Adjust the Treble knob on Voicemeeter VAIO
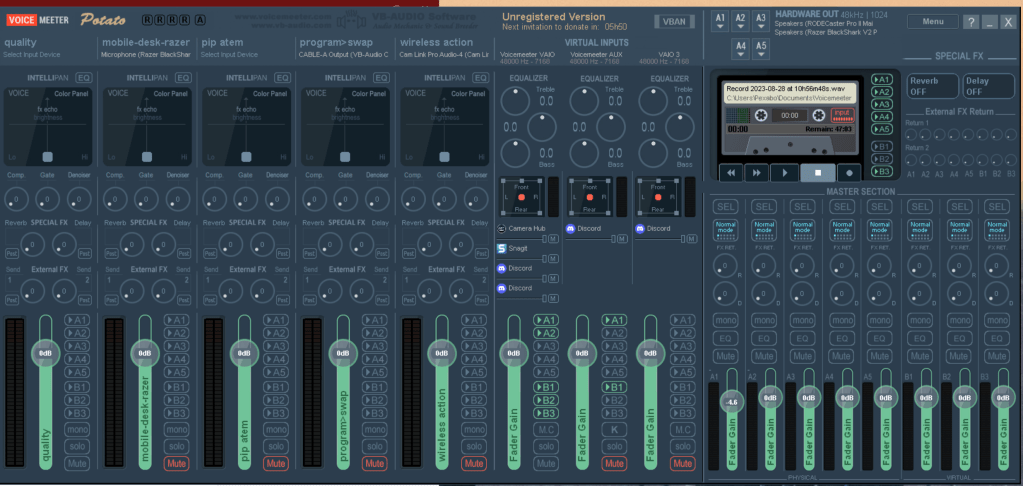This screenshot has height=486, width=1023. point(515,101)
